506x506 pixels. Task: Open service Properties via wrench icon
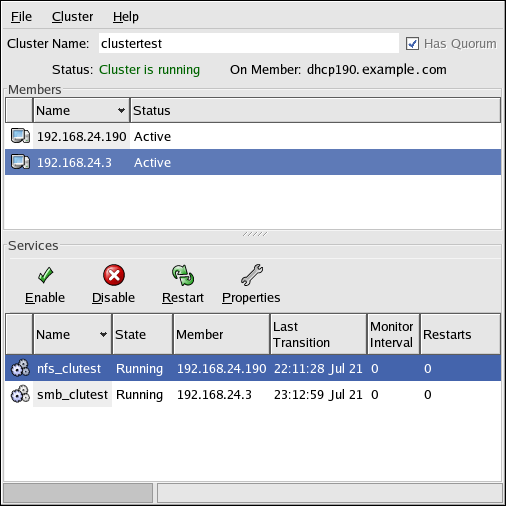coord(252,275)
